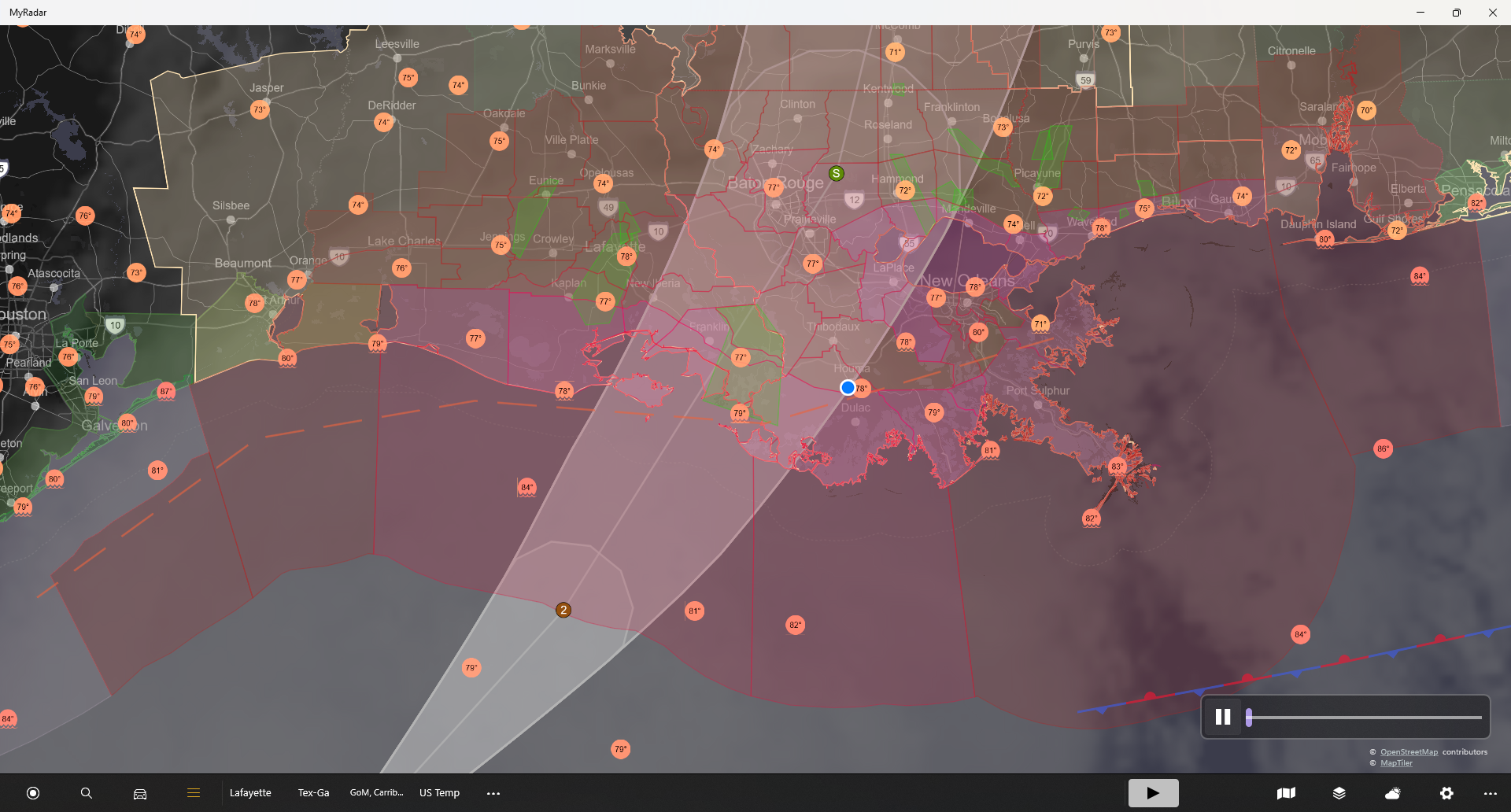Select the Tex-Ga saved view

tap(313, 793)
